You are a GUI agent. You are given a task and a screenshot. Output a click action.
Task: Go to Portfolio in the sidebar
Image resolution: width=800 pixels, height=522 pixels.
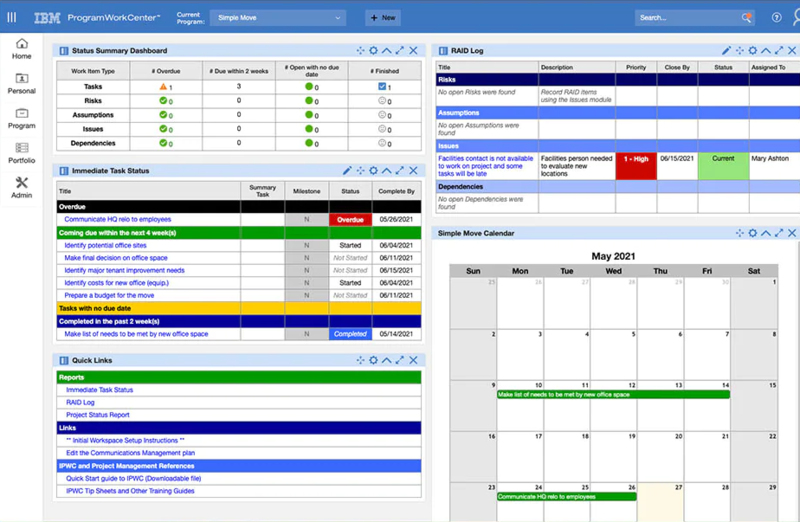pos(22,153)
